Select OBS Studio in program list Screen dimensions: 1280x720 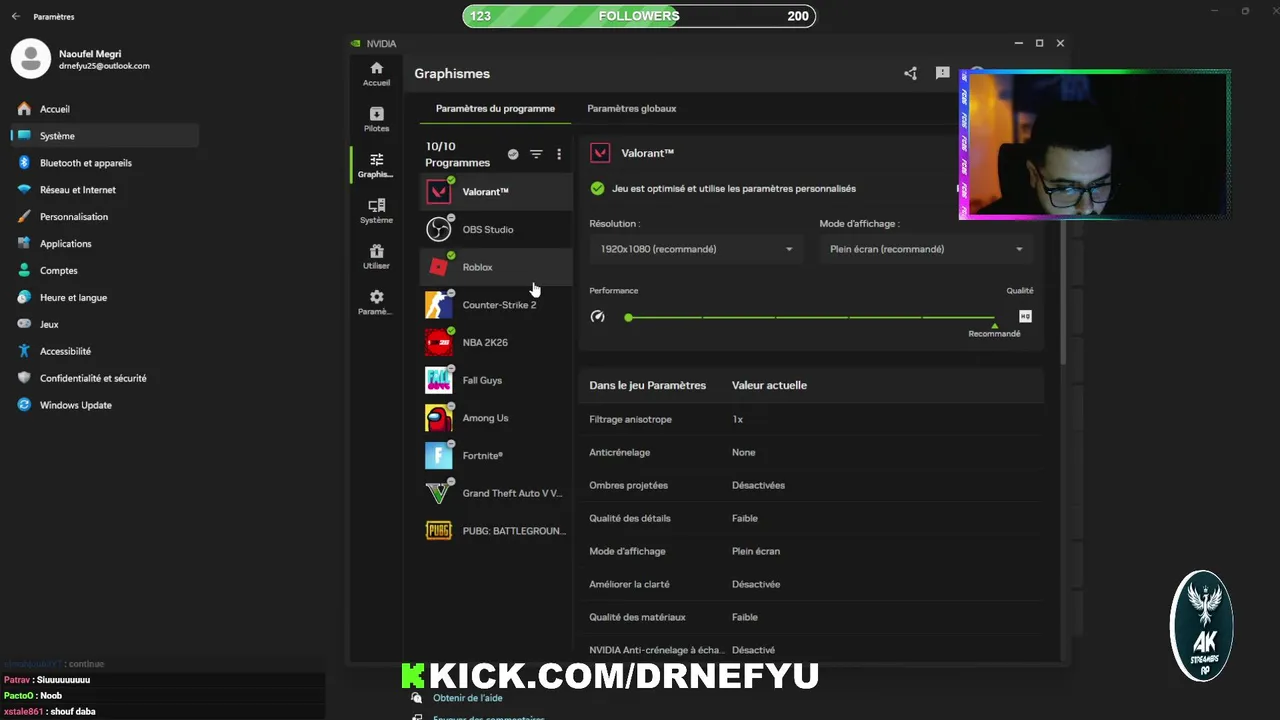(x=496, y=229)
